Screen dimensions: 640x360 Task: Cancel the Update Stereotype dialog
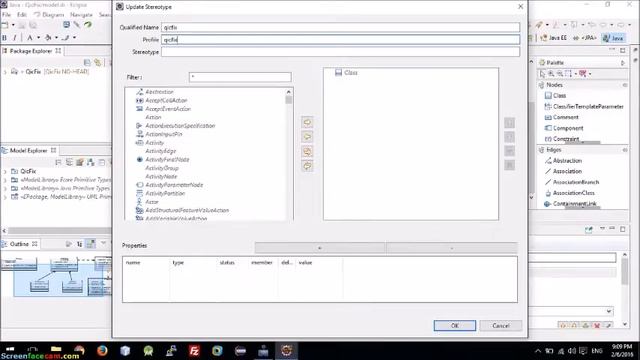pyautogui.click(x=501, y=326)
